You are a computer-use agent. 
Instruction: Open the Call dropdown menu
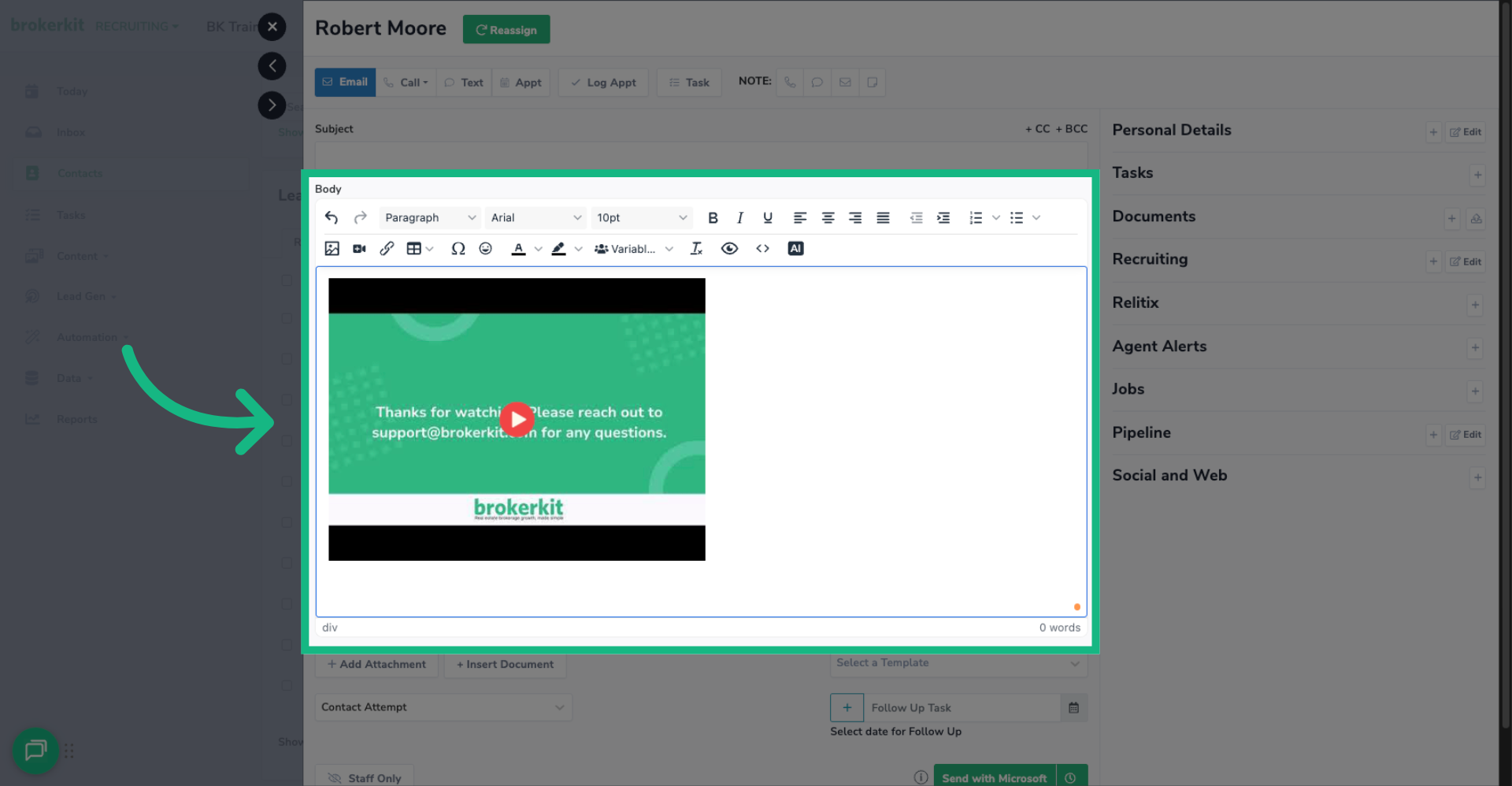click(x=406, y=82)
